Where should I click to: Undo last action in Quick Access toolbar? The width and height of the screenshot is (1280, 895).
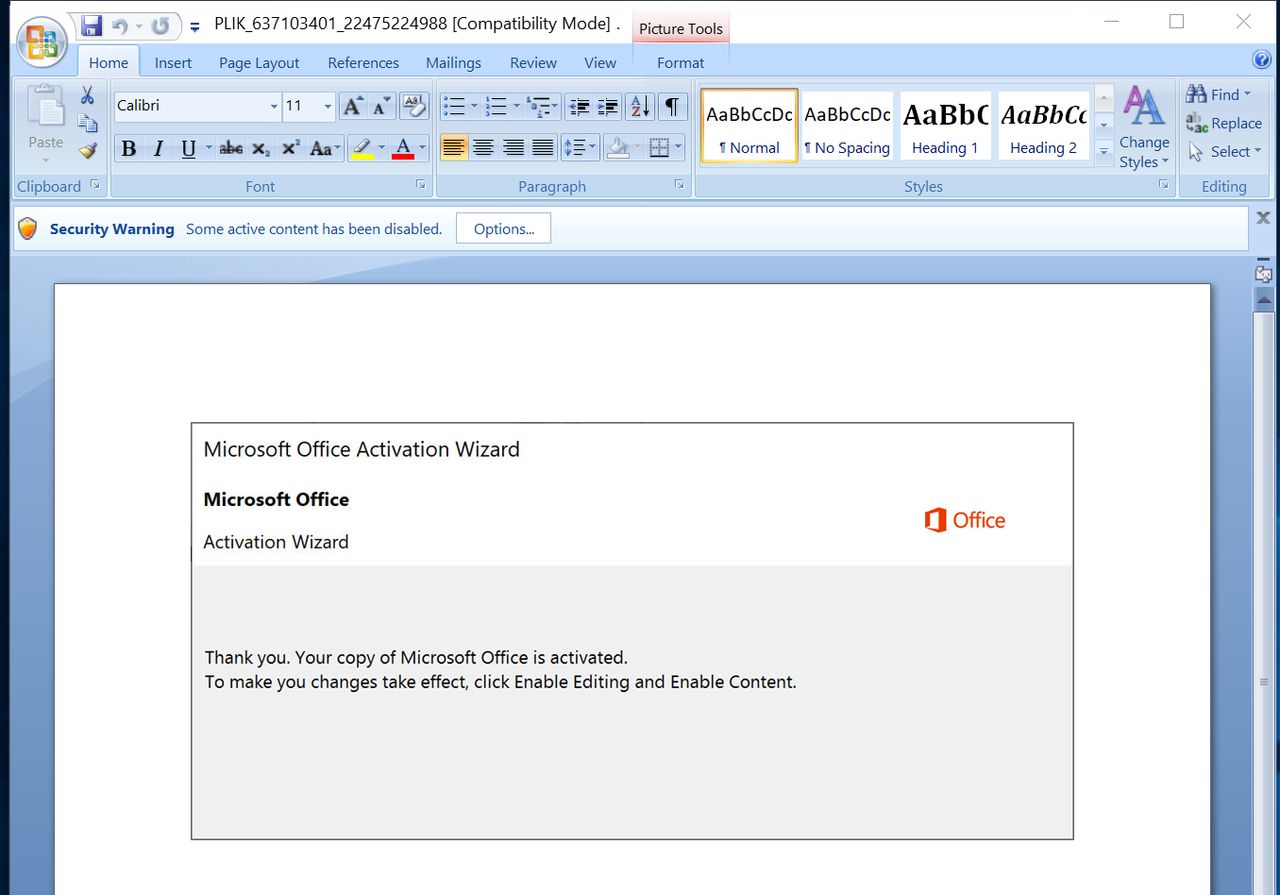120,26
